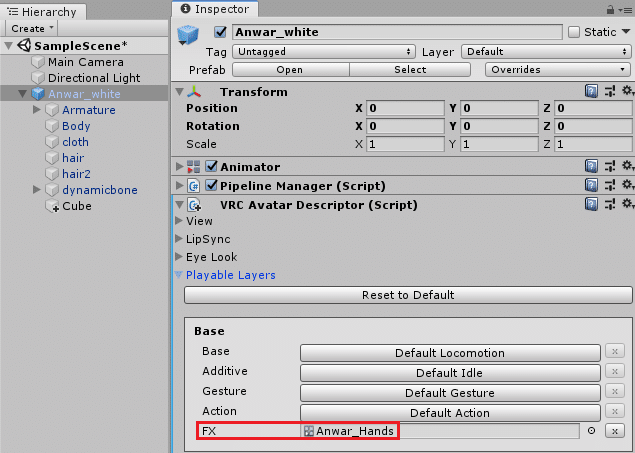Select the Body object in Hierarchy

tap(76, 126)
